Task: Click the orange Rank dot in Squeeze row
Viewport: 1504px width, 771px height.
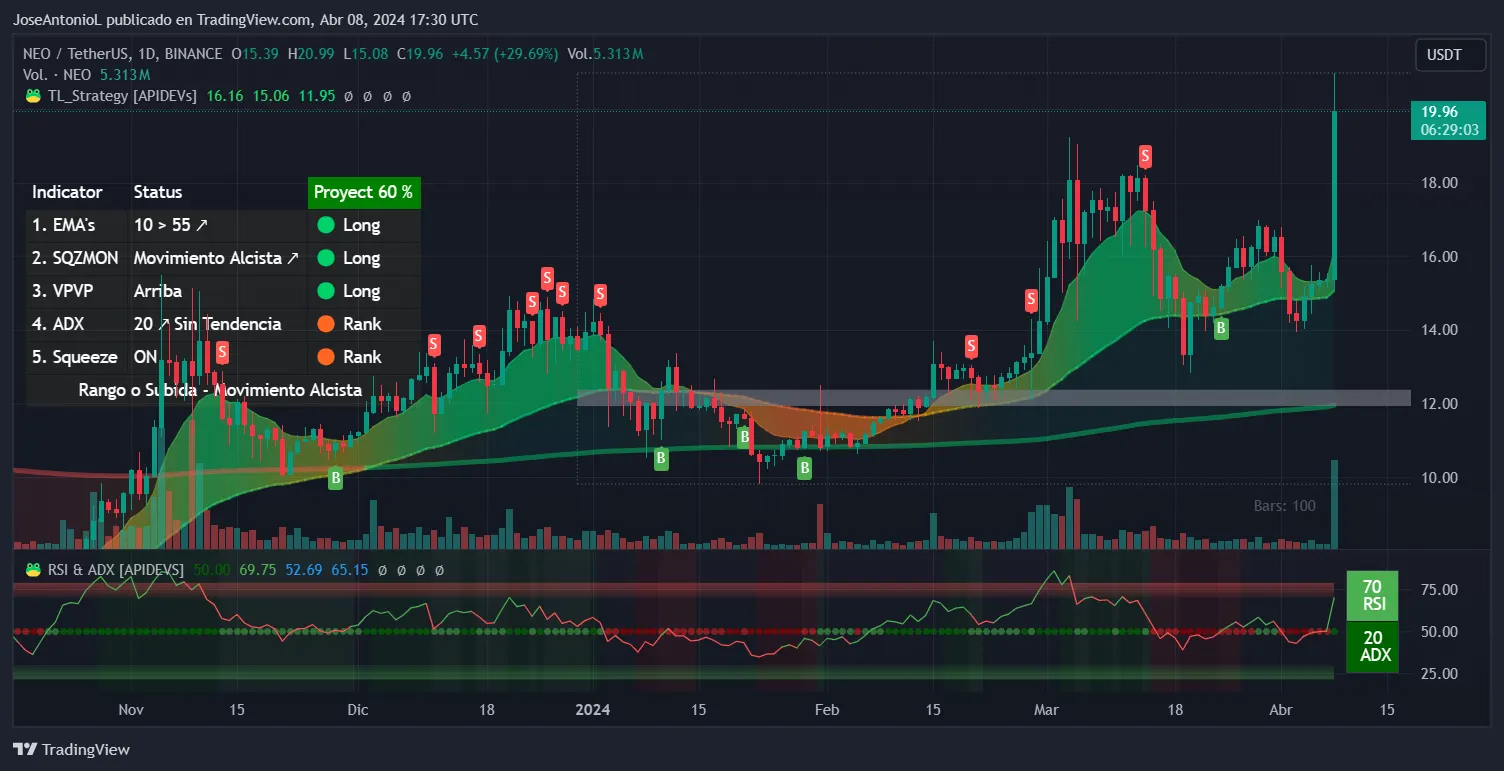Action: click(325, 357)
